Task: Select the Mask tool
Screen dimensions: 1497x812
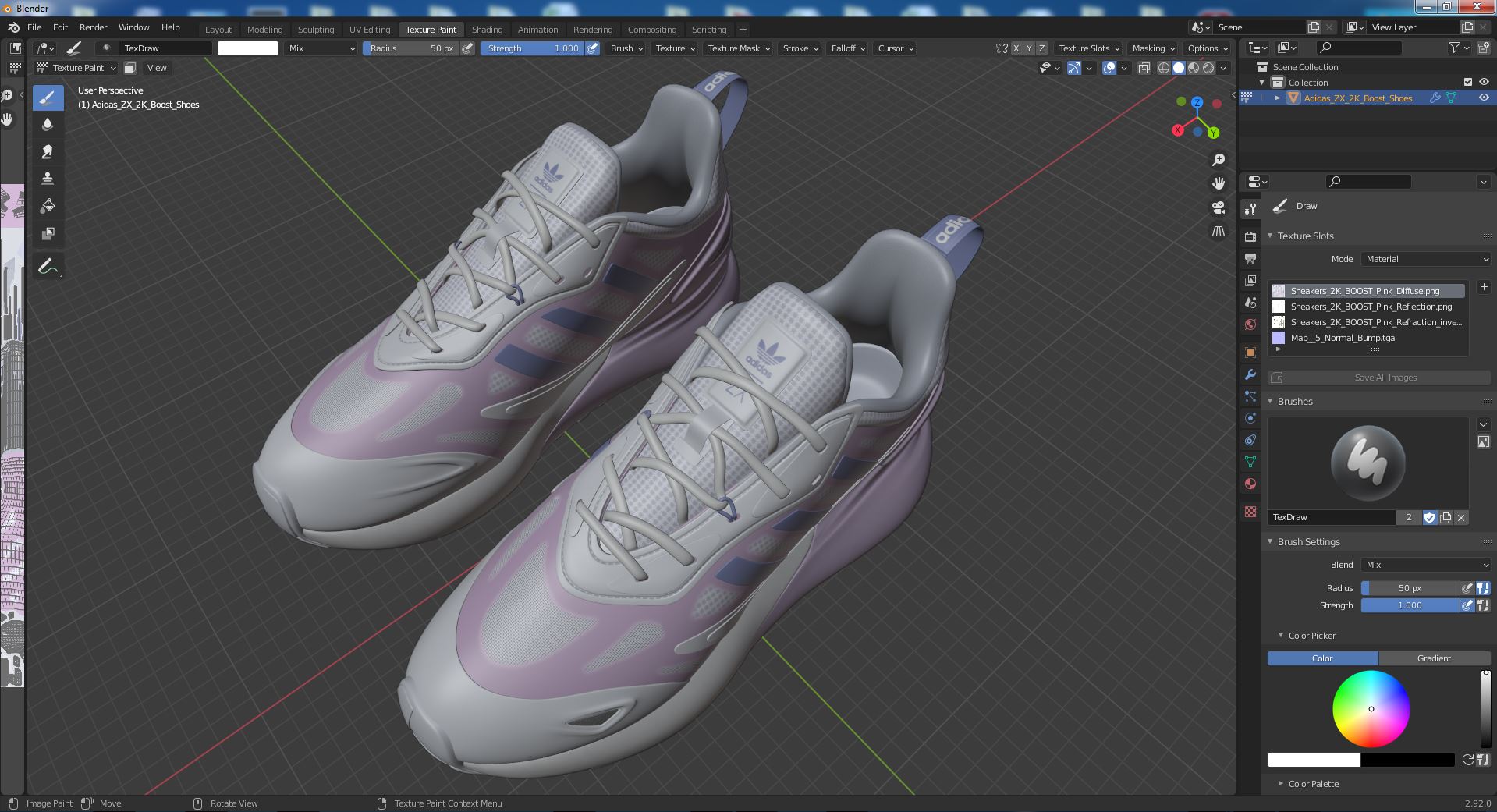Action: point(48,233)
